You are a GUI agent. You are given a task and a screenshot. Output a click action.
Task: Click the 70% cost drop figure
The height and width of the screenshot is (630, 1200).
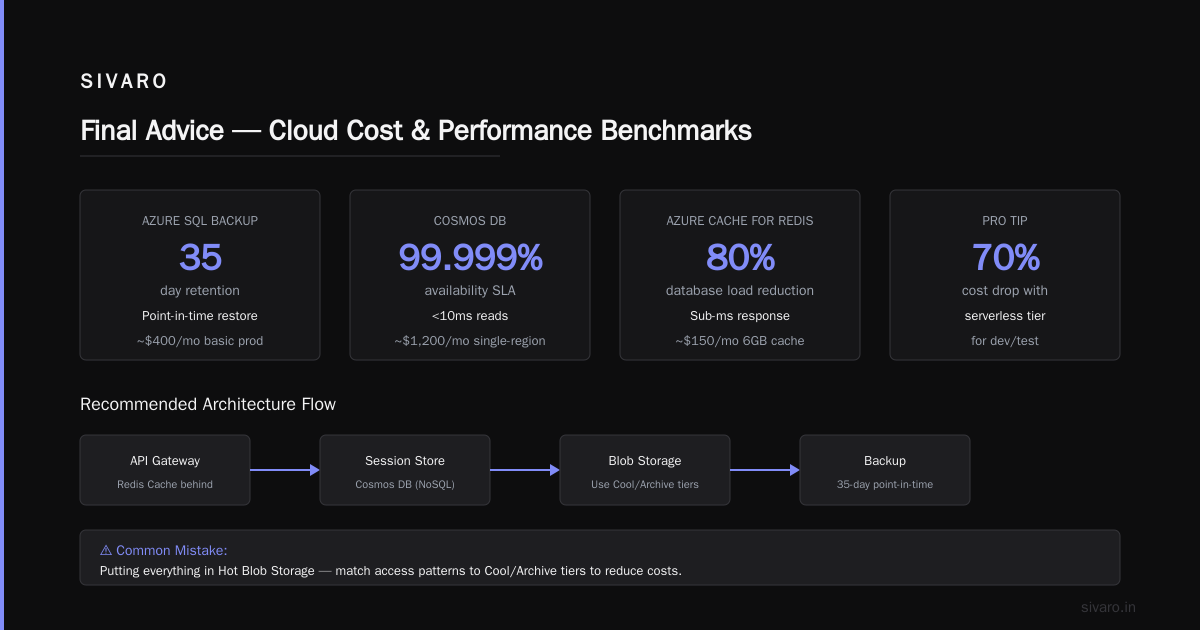[1005, 257]
